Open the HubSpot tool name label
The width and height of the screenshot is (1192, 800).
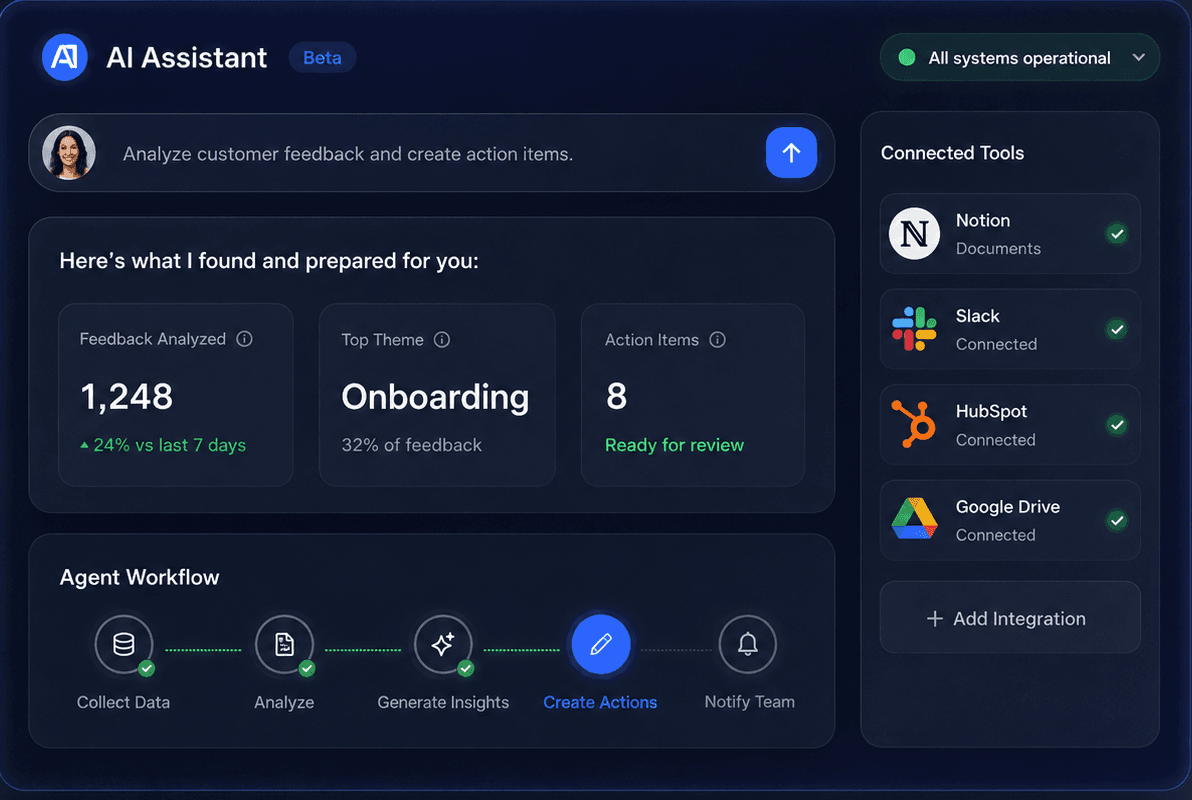click(x=991, y=411)
